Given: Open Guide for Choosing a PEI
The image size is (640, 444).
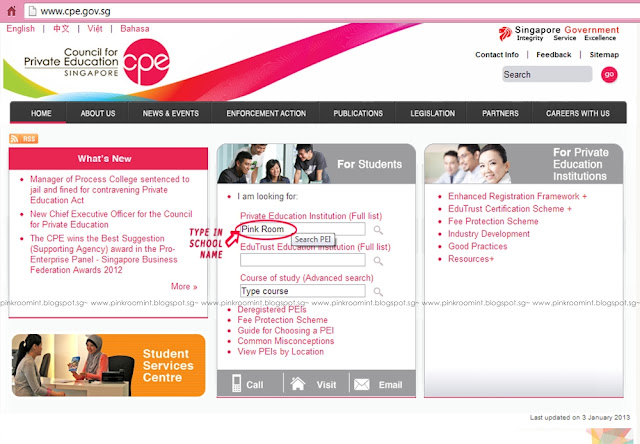Looking at the screenshot, I should coord(286,331).
